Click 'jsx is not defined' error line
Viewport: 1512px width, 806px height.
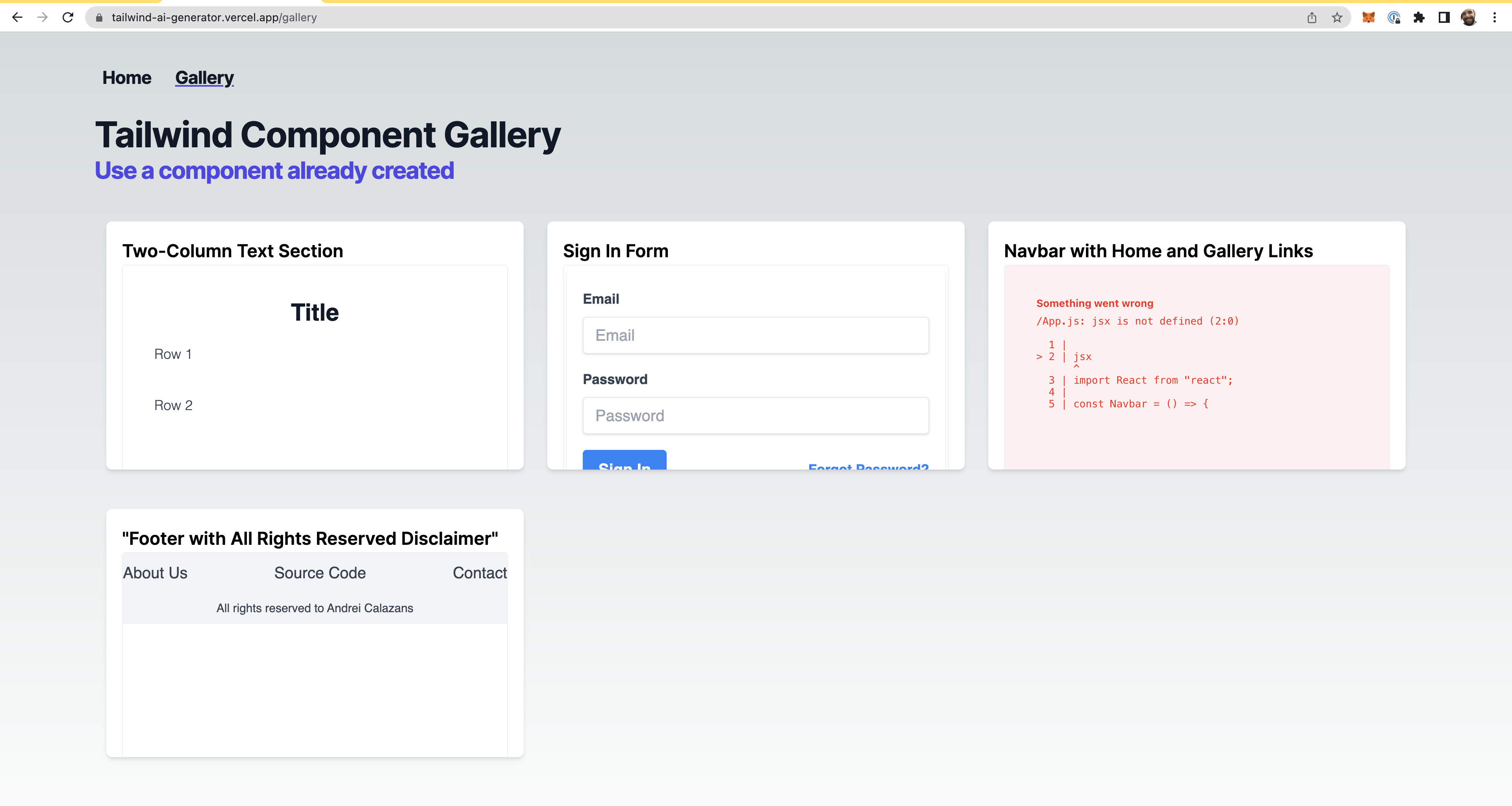(x=1138, y=321)
